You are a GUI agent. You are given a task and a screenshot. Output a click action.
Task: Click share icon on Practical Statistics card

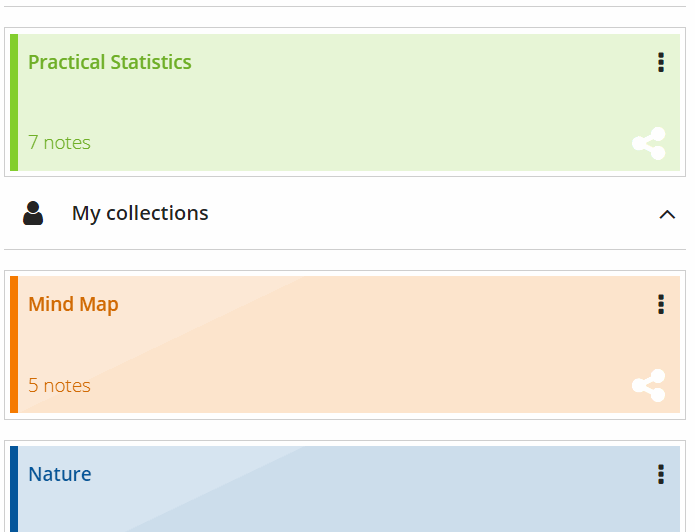click(x=649, y=144)
